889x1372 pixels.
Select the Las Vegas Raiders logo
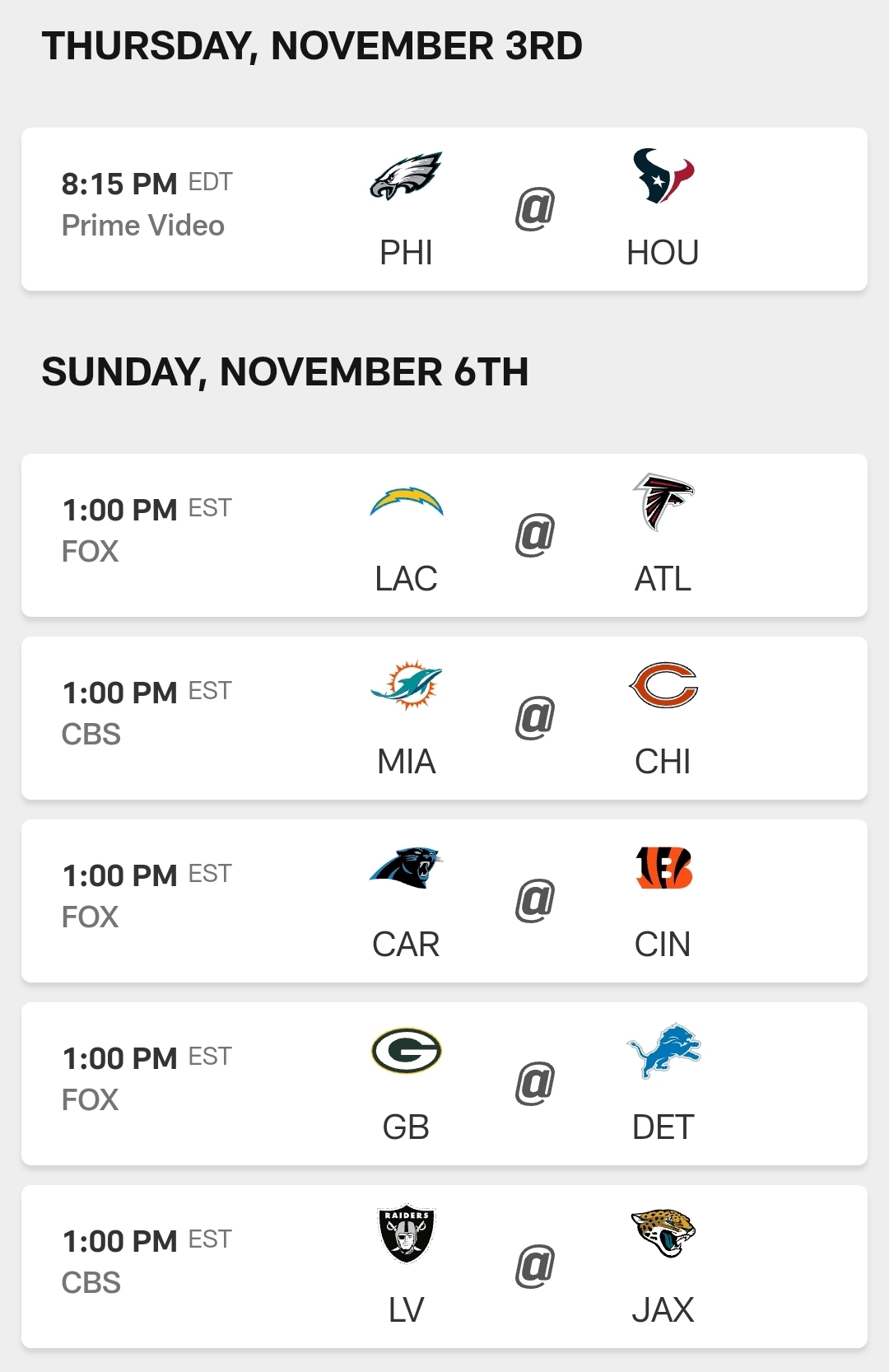pos(406,1233)
